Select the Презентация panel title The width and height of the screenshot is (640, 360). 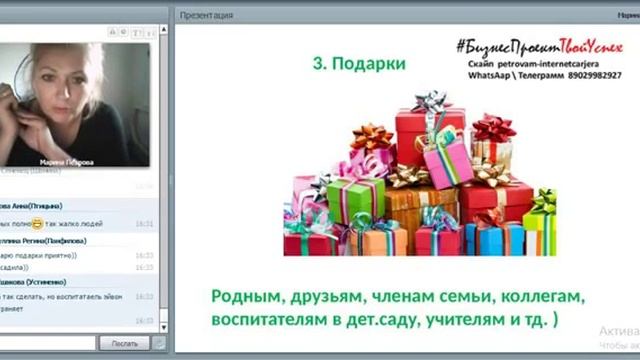[206, 15]
